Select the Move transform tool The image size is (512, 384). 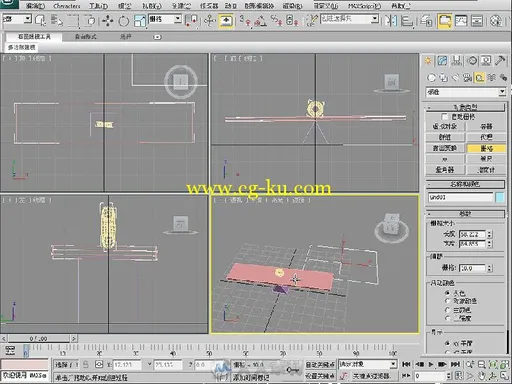(107, 21)
